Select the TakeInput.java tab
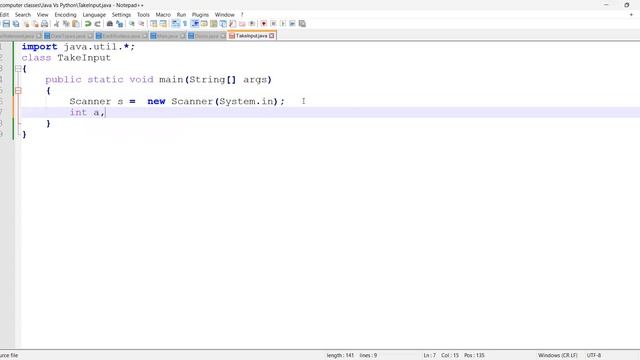640x360 pixels. click(x=251, y=36)
